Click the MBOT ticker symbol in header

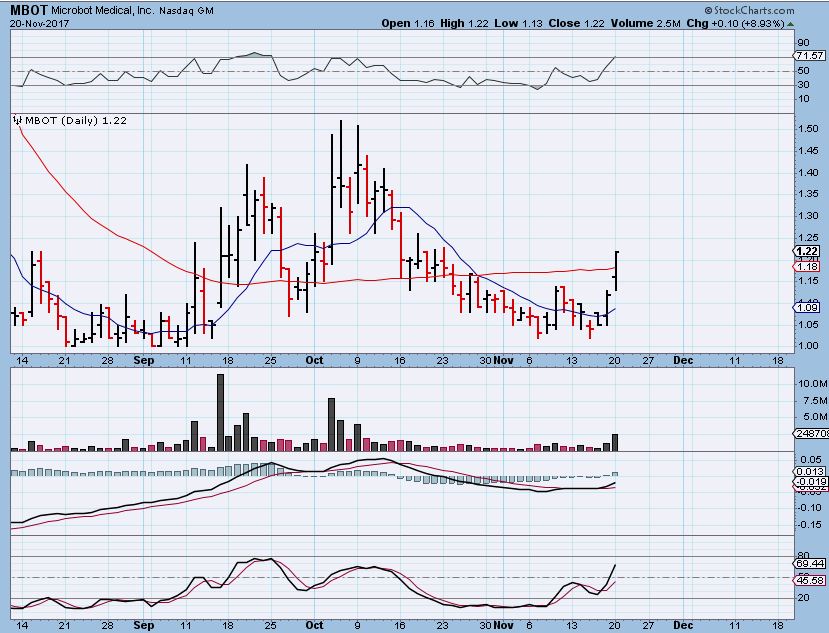point(29,10)
